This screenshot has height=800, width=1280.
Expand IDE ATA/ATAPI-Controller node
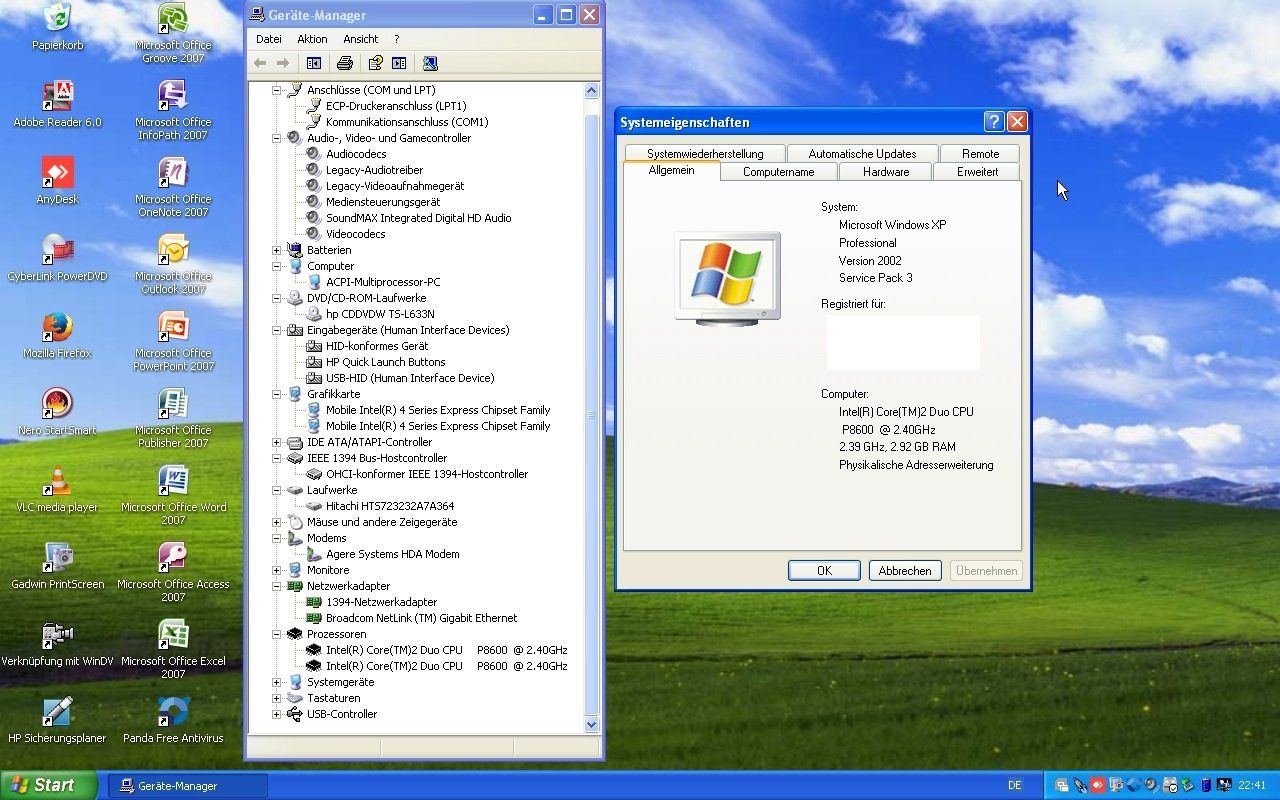[x=277, y=442]
